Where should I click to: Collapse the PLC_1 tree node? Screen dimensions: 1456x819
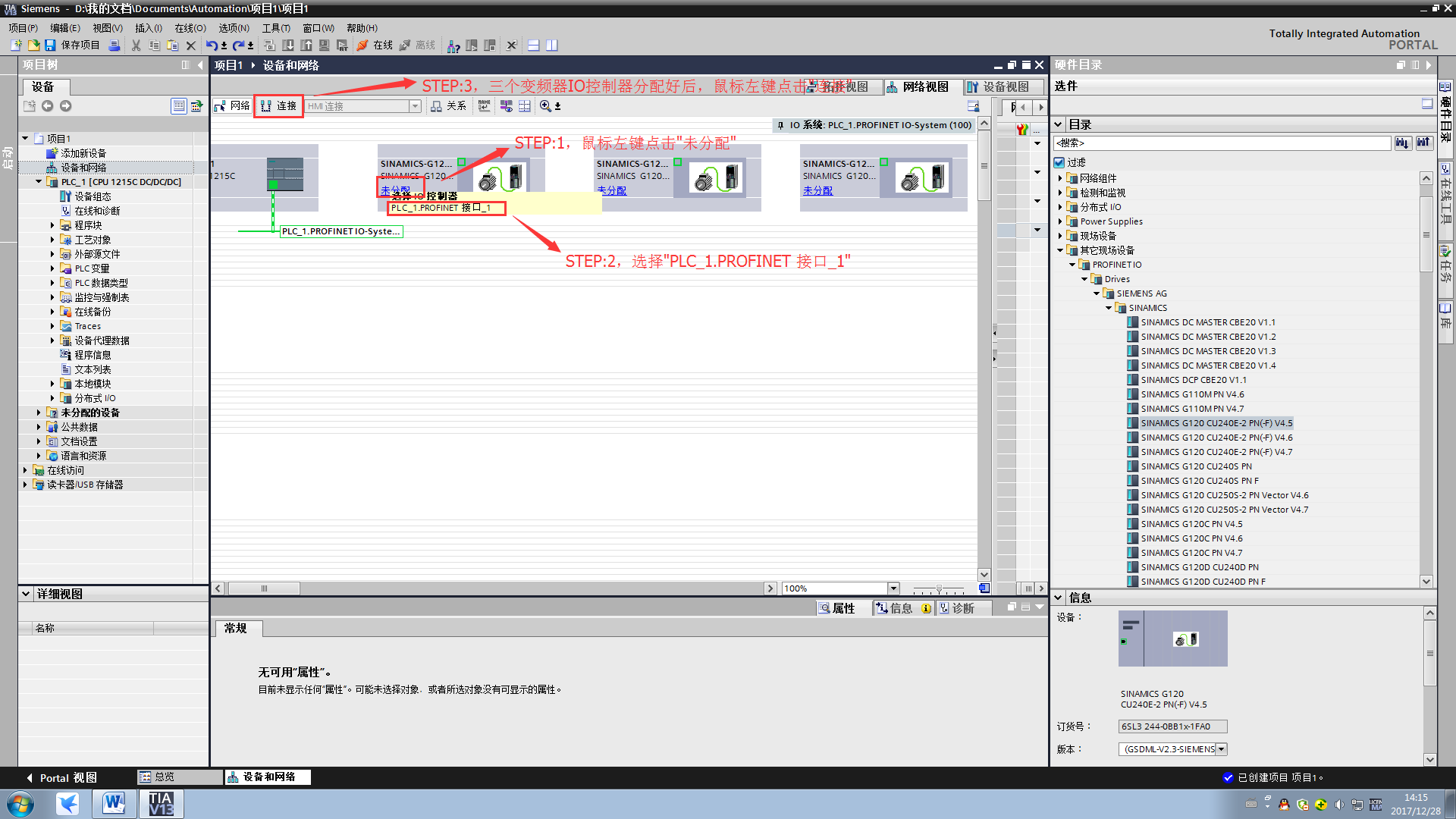pyautogui.click(x=39, y=182)
